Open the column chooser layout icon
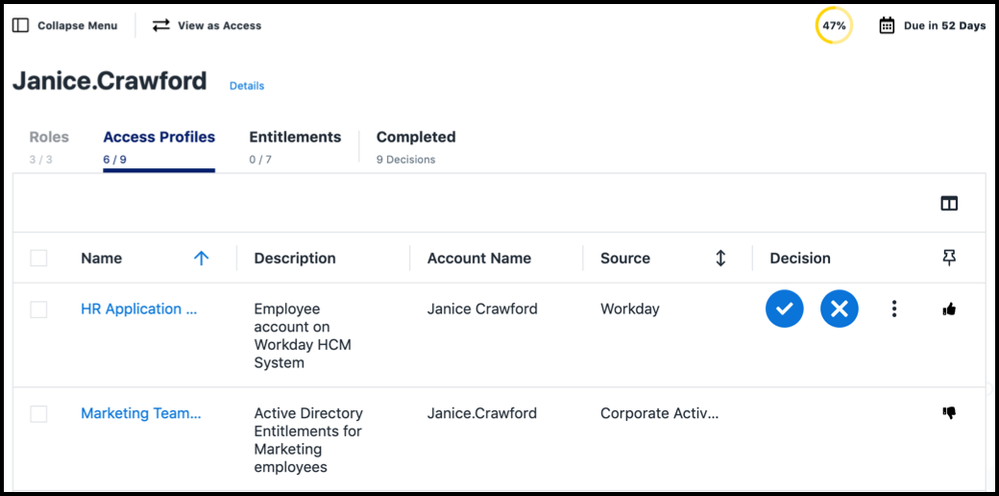 tap(949, 203)
